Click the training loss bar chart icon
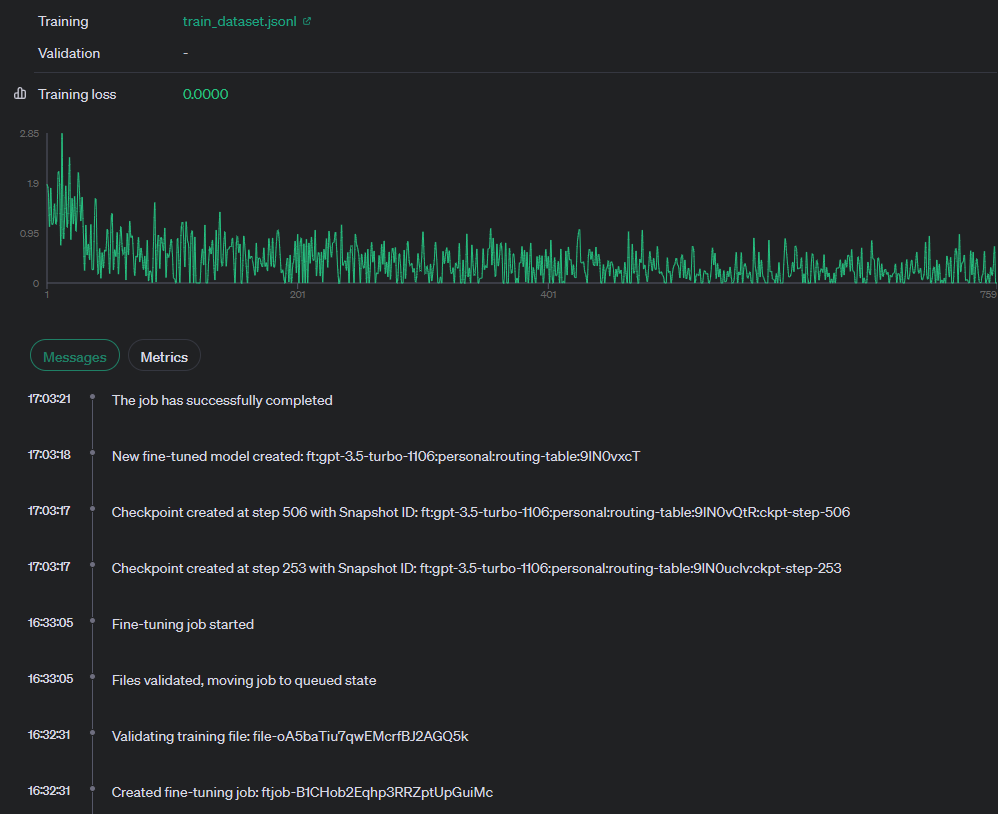Image resolution: width=998 pixels, height=814 pixels. click(20, 94)
